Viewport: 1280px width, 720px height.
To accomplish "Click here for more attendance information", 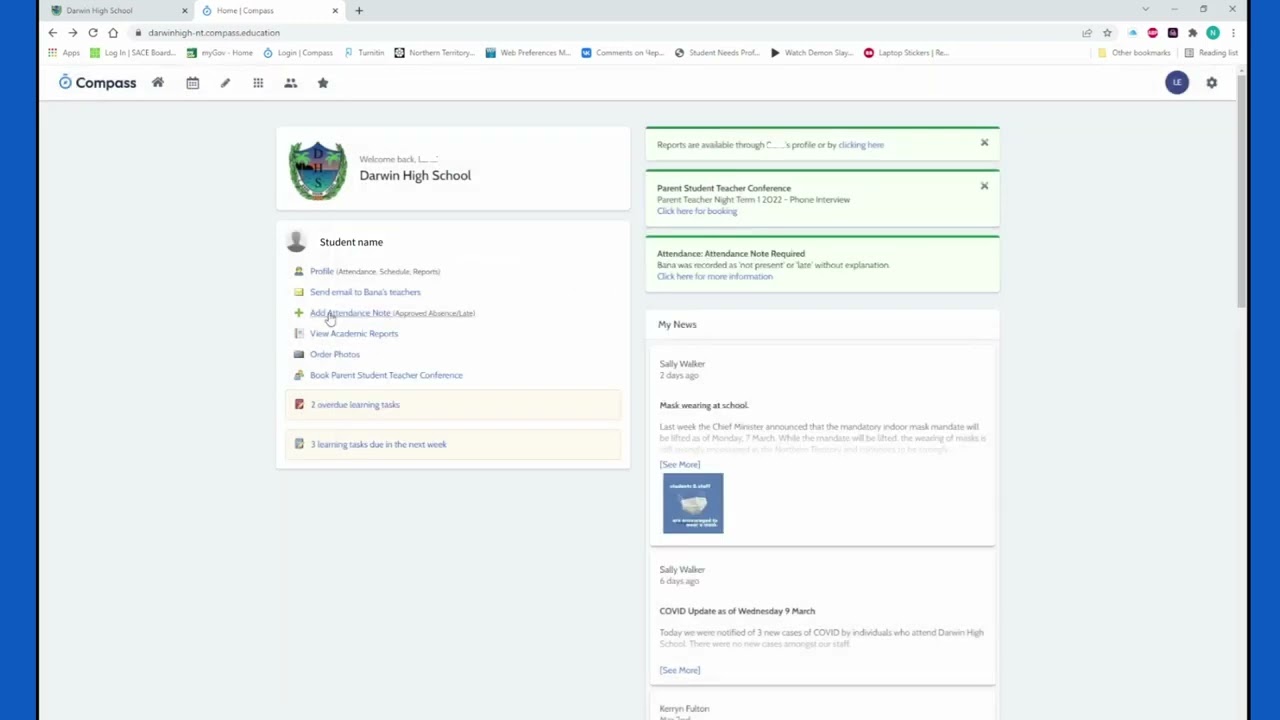I will click(715, 276).
